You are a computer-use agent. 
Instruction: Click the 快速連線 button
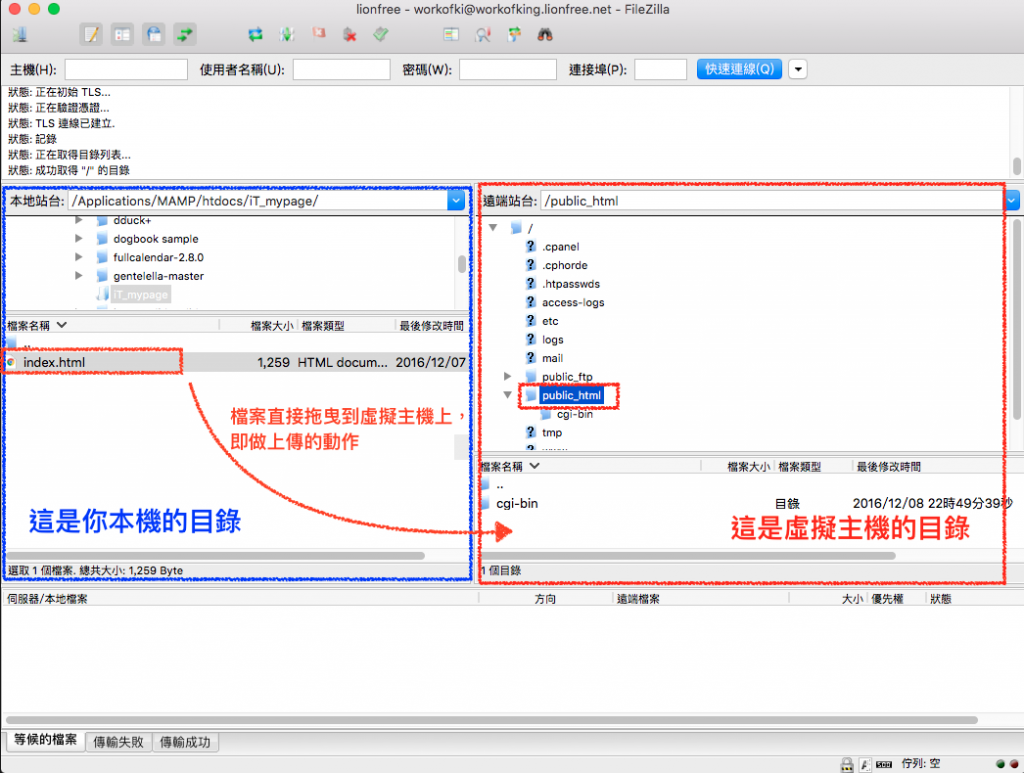[739, 69]
